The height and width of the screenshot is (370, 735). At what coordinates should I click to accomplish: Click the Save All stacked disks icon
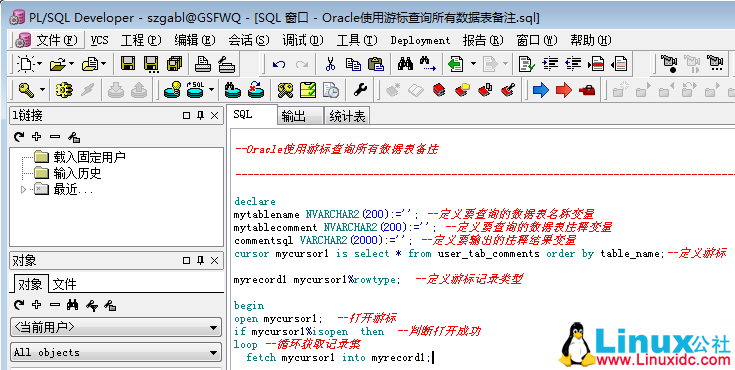coord(174,64)
